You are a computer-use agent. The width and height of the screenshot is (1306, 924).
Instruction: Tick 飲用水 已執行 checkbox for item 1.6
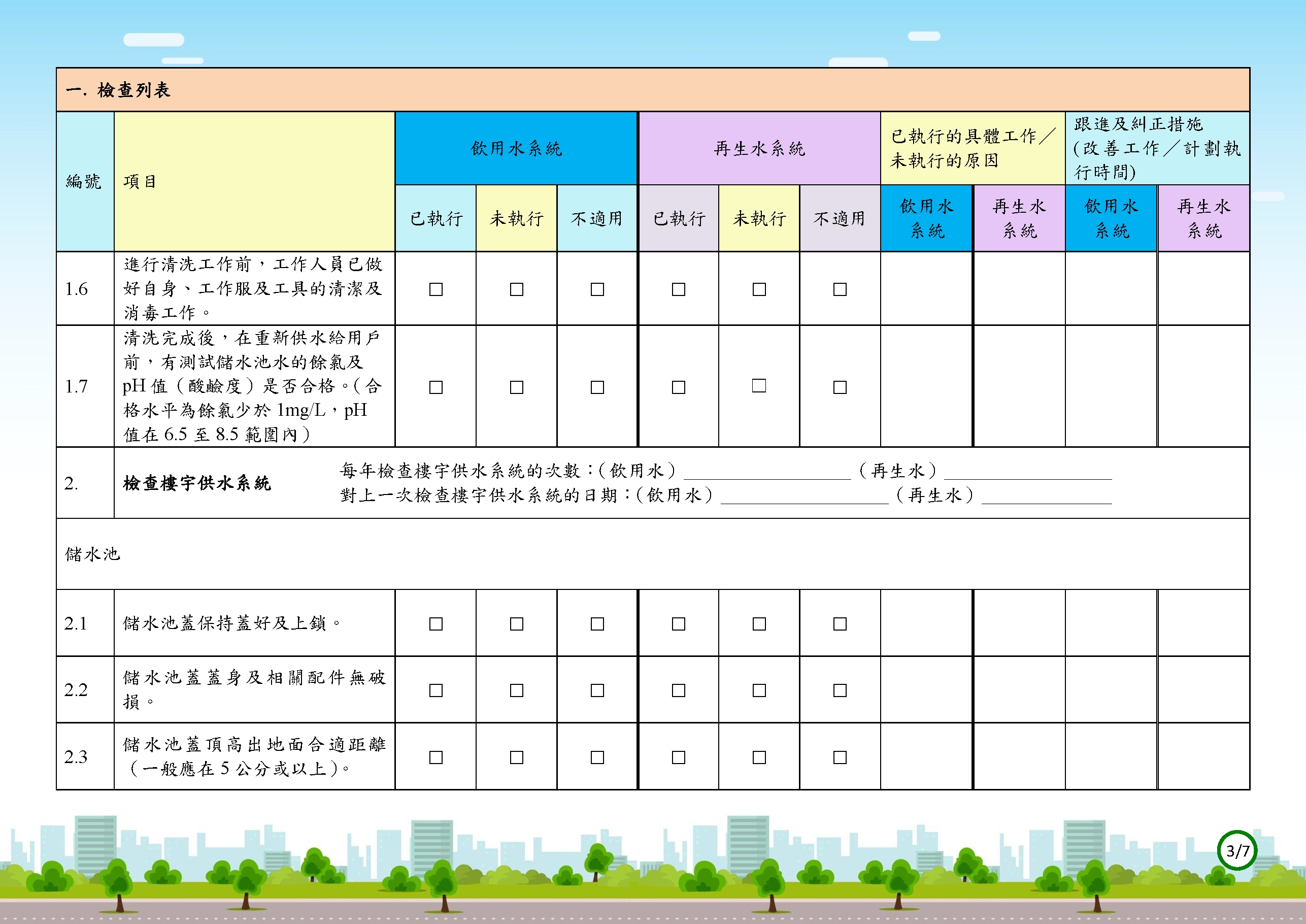pyautogui.click(x=436, y=289)
